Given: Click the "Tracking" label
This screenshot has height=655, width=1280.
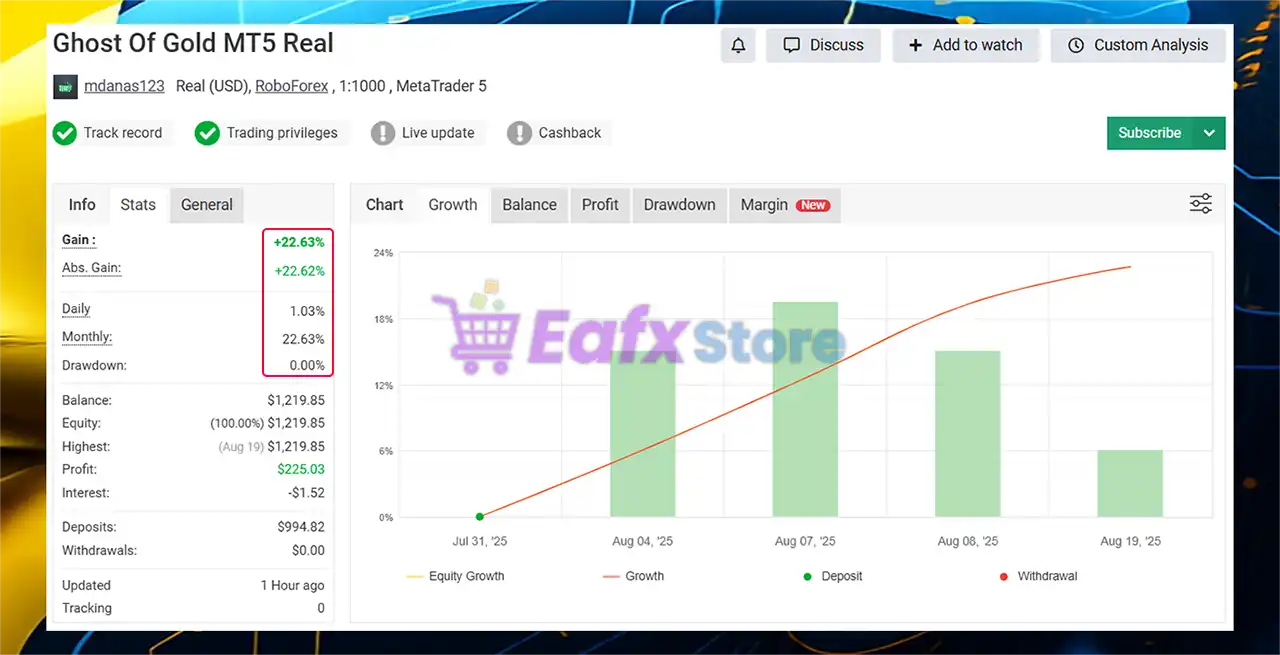Looking at the screenshot, I should (87, 608).
